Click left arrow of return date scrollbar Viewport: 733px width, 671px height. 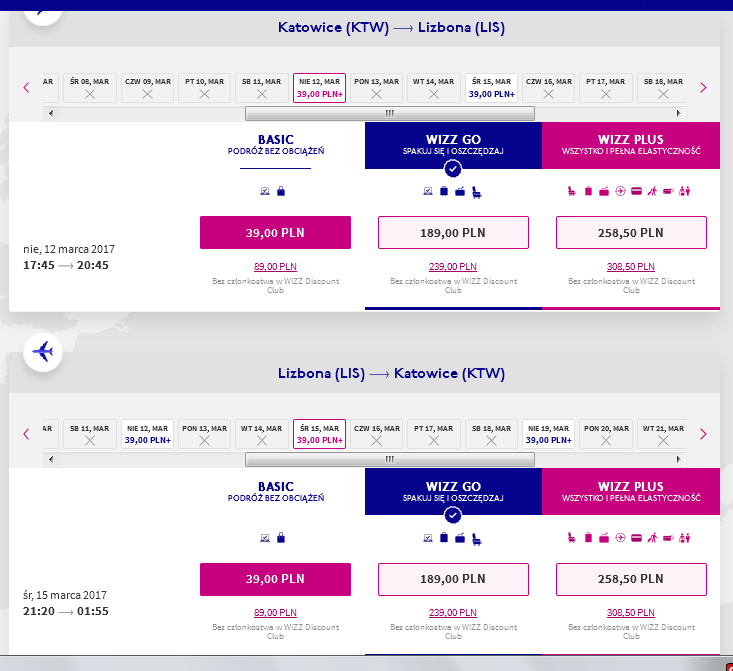[50, 459]
